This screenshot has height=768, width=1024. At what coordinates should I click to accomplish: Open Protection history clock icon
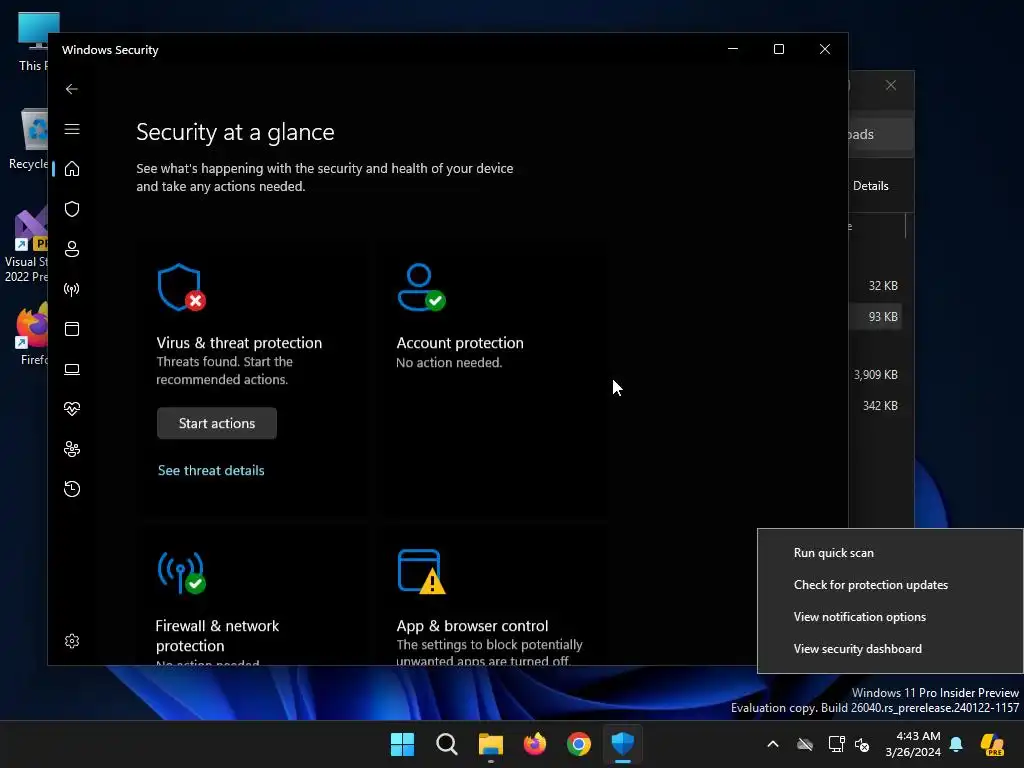(x=72, y=489)
